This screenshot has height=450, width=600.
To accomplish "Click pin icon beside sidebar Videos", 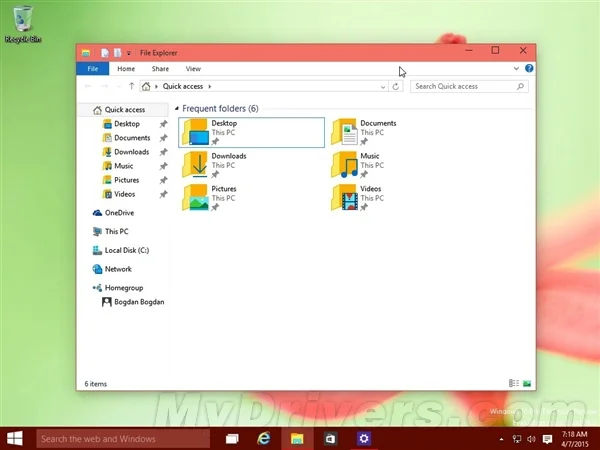I will (163, 194).
